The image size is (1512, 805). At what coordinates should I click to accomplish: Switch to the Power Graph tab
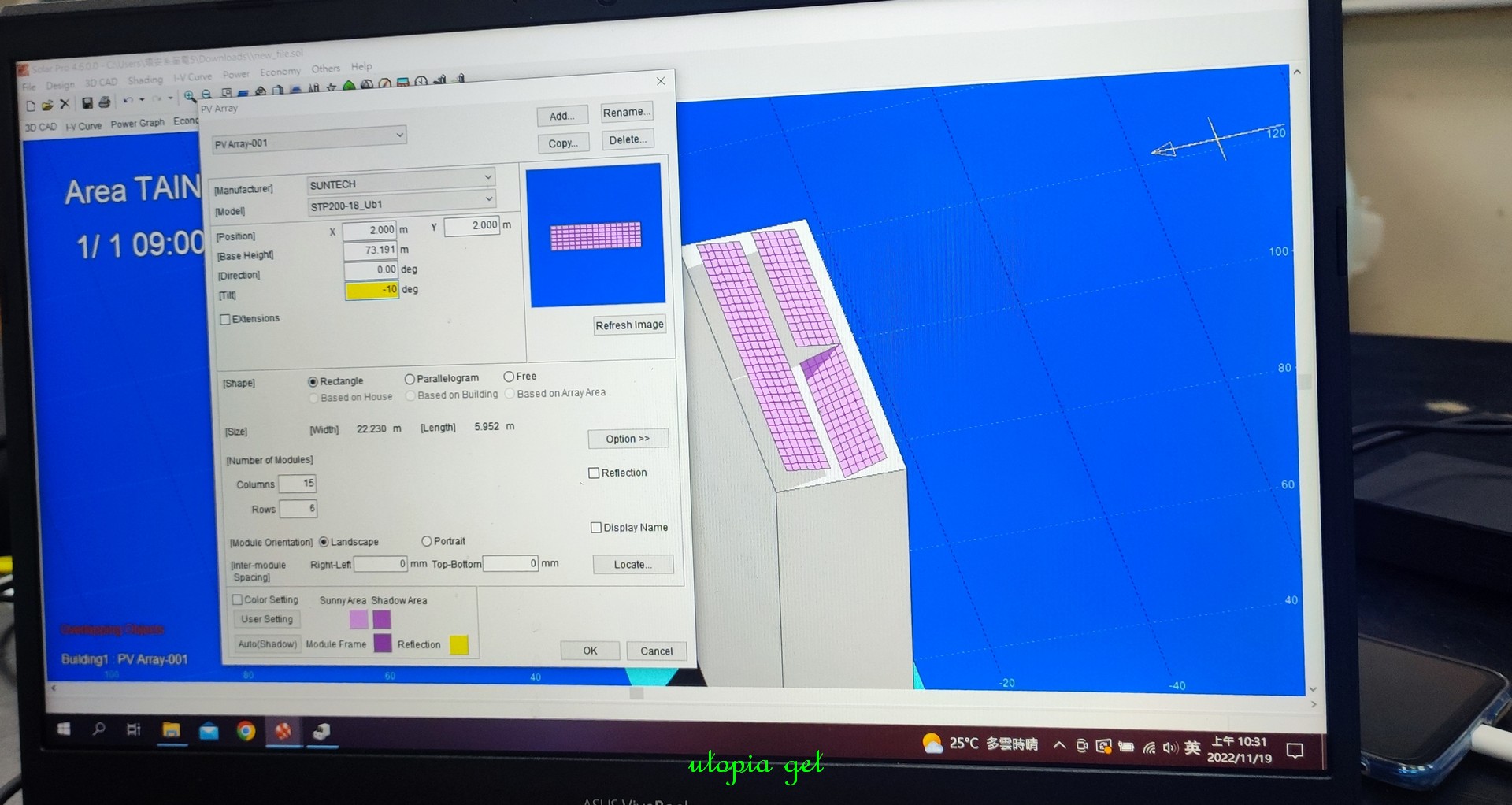pos(138,124)
